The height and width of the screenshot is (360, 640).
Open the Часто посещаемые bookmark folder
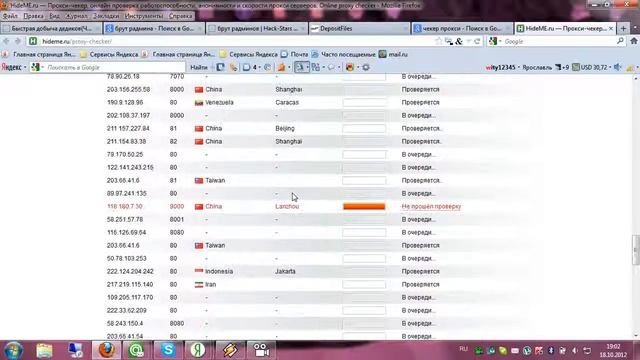point(344,54)
